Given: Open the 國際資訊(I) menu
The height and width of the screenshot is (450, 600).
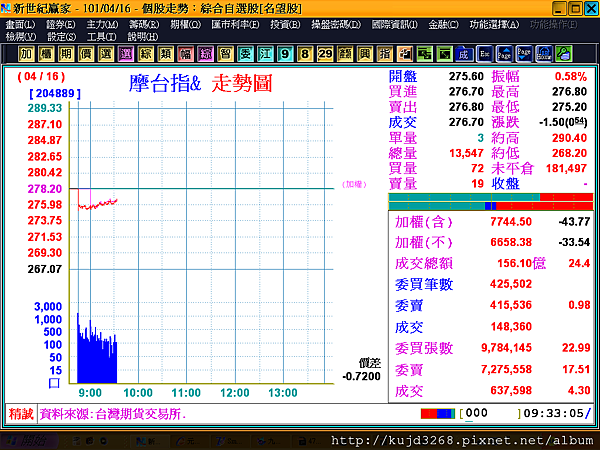Looking at the screenshot, I should pos(395,25).
